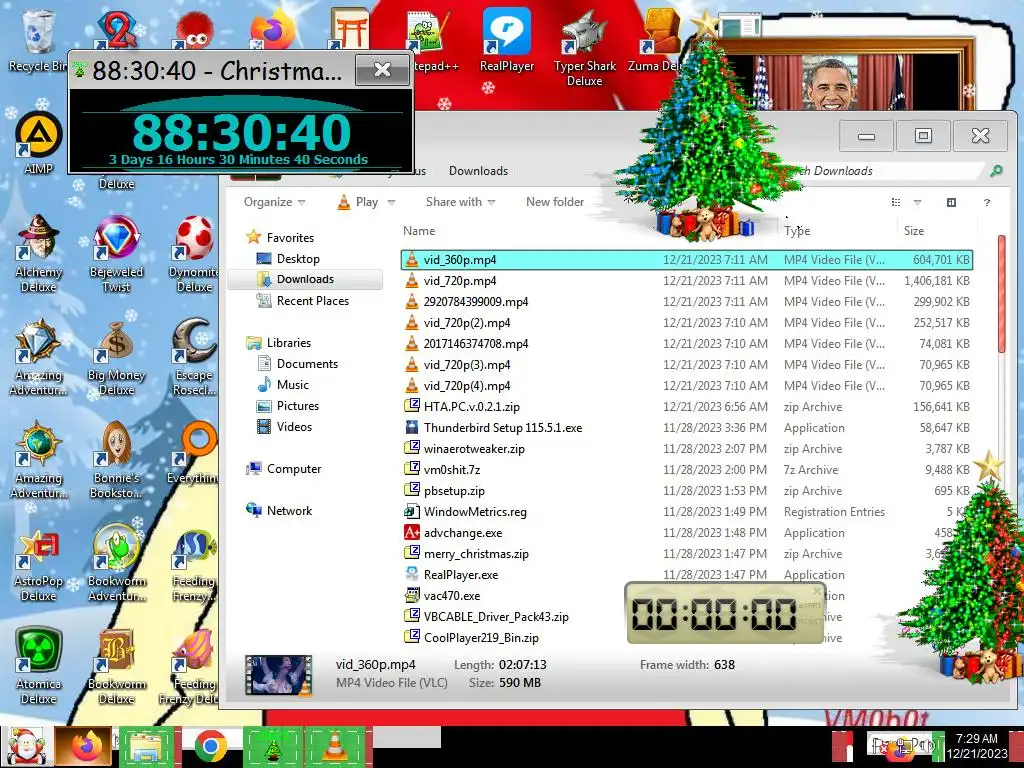Launch Bookworm Deluxe desktop shortcut
The image size is (1024, 768).
[x=116, y=666]
